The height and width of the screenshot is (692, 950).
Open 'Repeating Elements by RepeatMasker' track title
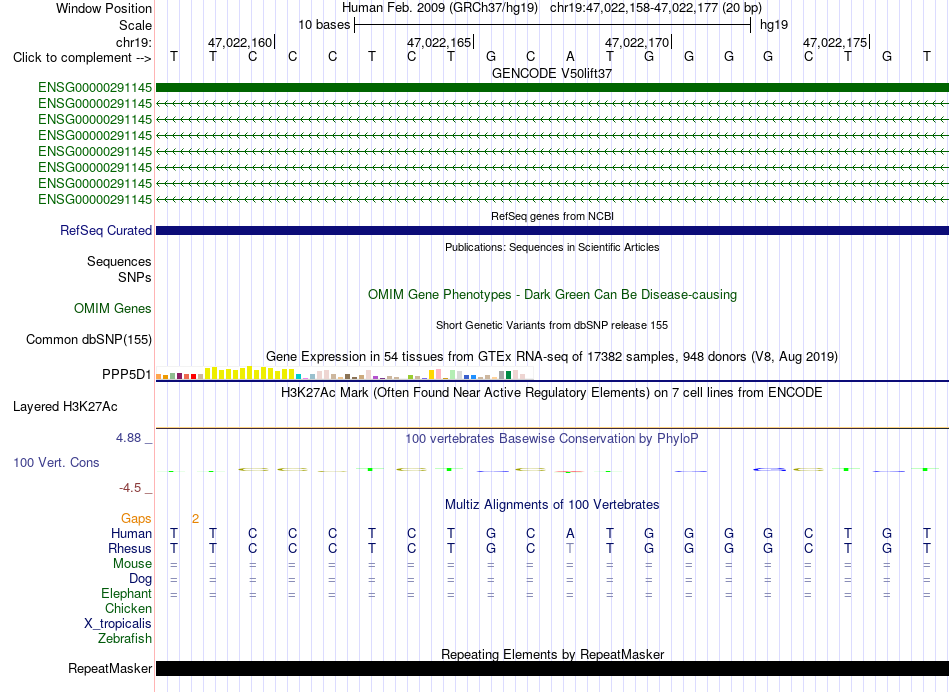552,654
